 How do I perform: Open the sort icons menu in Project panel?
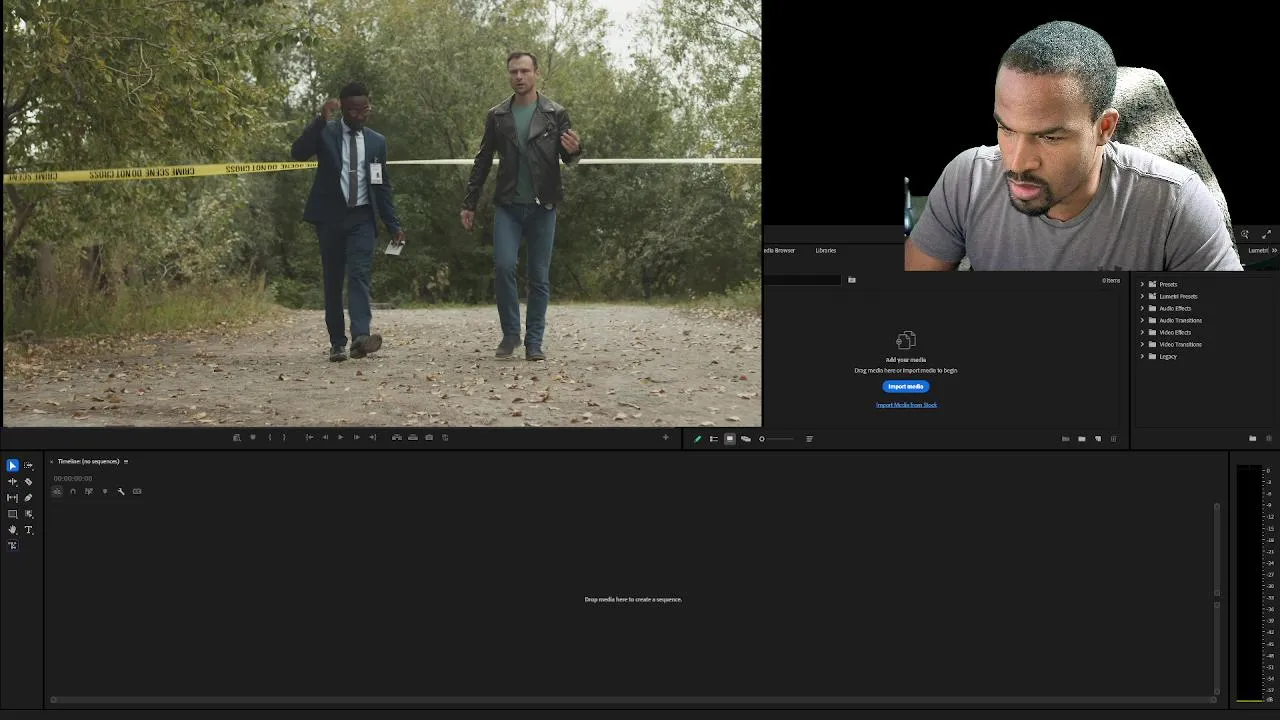[x=809, y=438]
